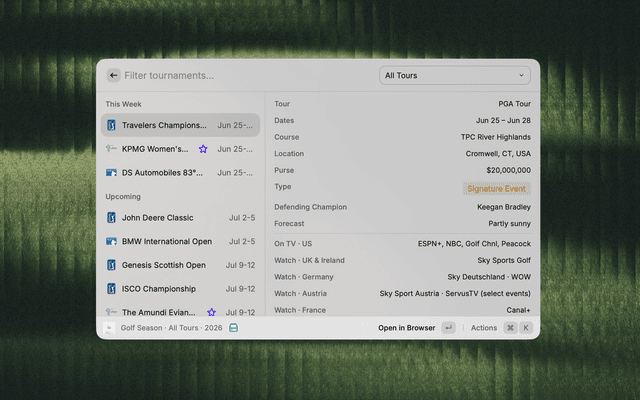Open the BMW International Open entry
This screenshot has height=400, width=640.
pos(180,241)
